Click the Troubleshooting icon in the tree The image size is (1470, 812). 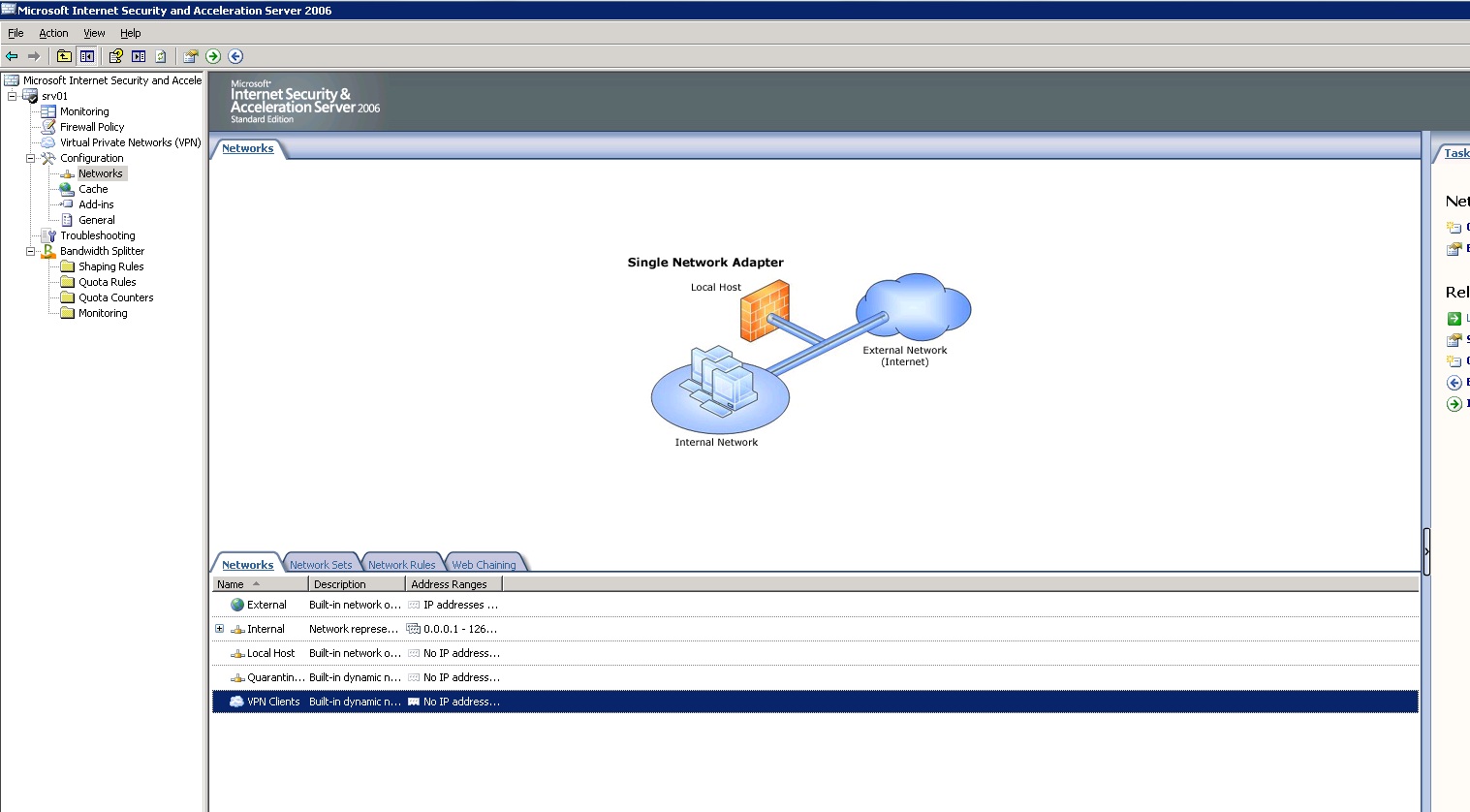pos(48,235)
